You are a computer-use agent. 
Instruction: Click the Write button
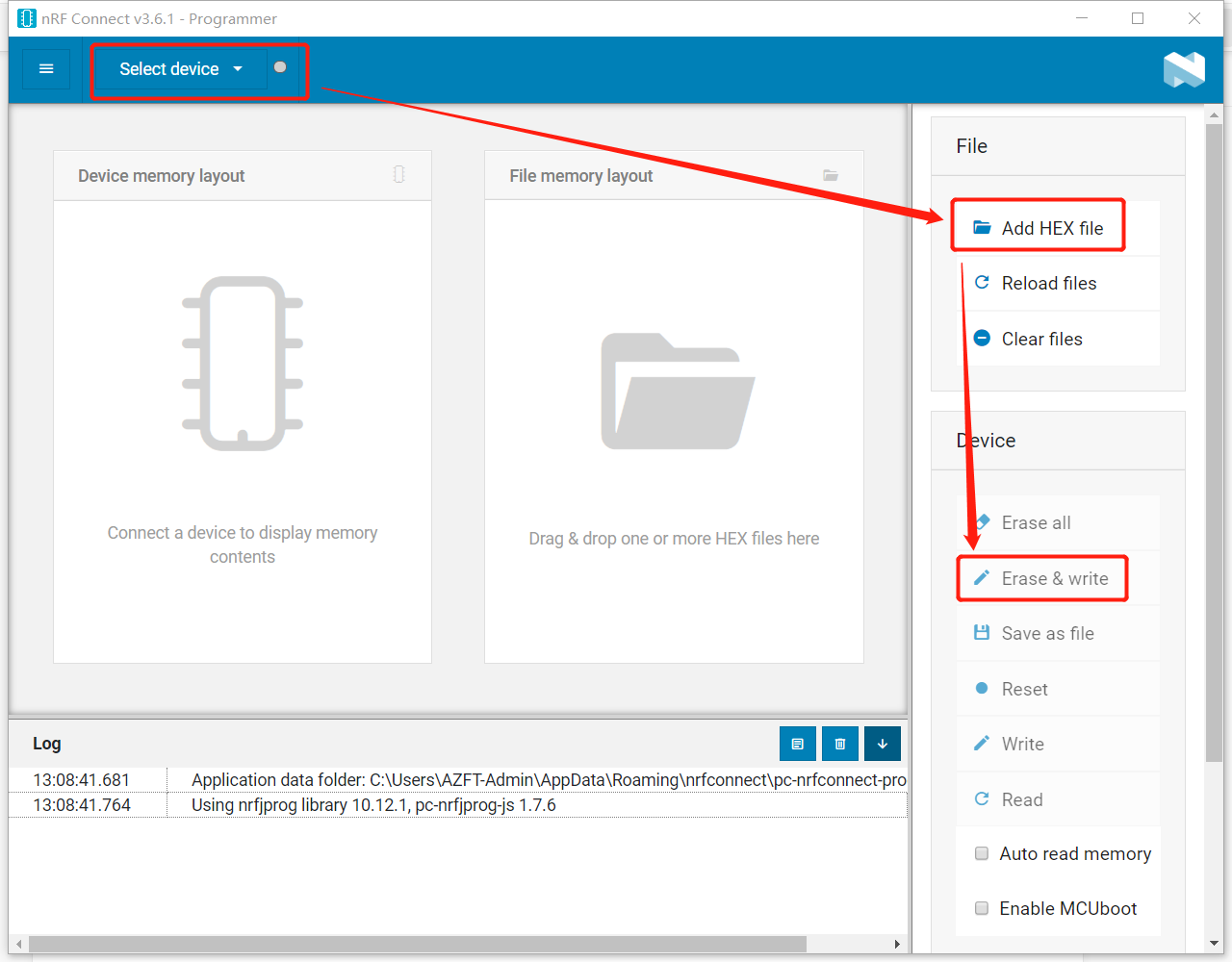tap(1058, 744)
